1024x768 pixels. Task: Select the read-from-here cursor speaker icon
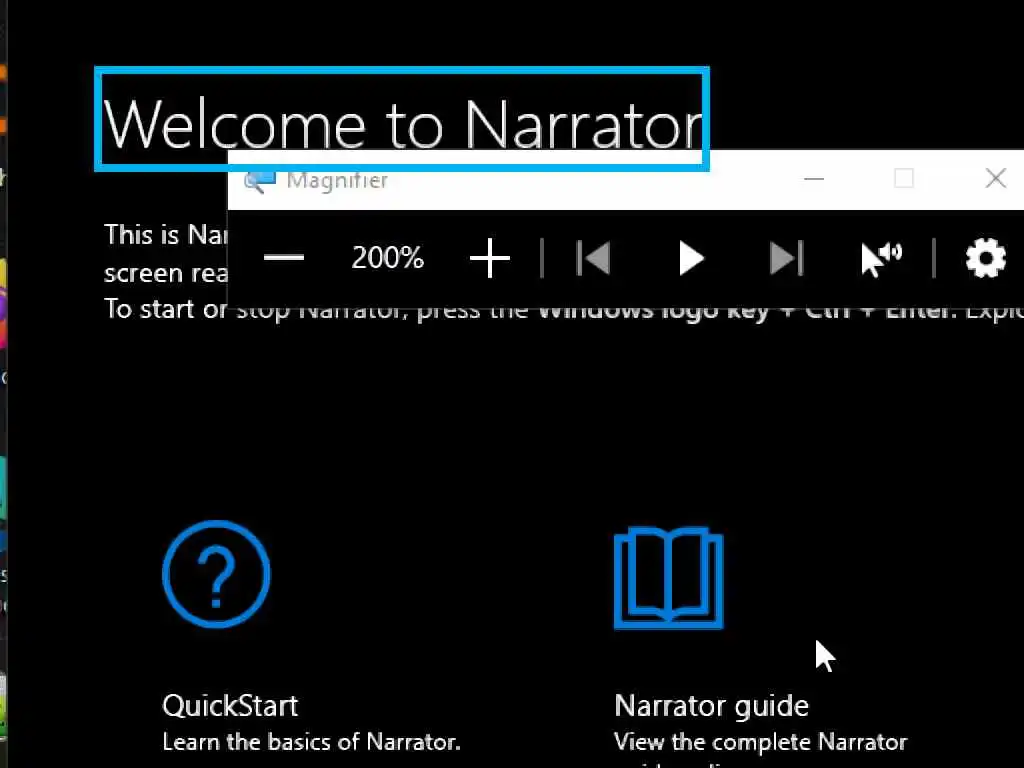[x=881, y=259]
